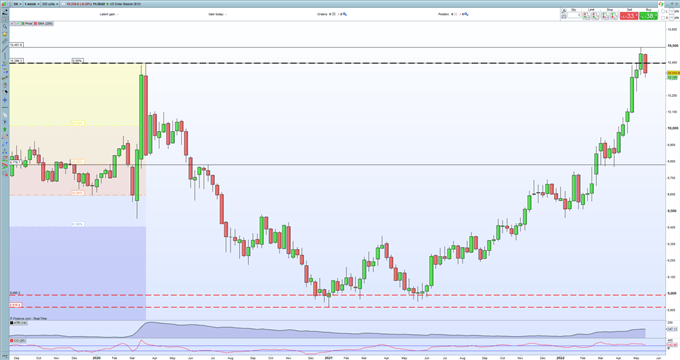
Task: Expand the instrument symbol dropdown
Action: (16, 4)
